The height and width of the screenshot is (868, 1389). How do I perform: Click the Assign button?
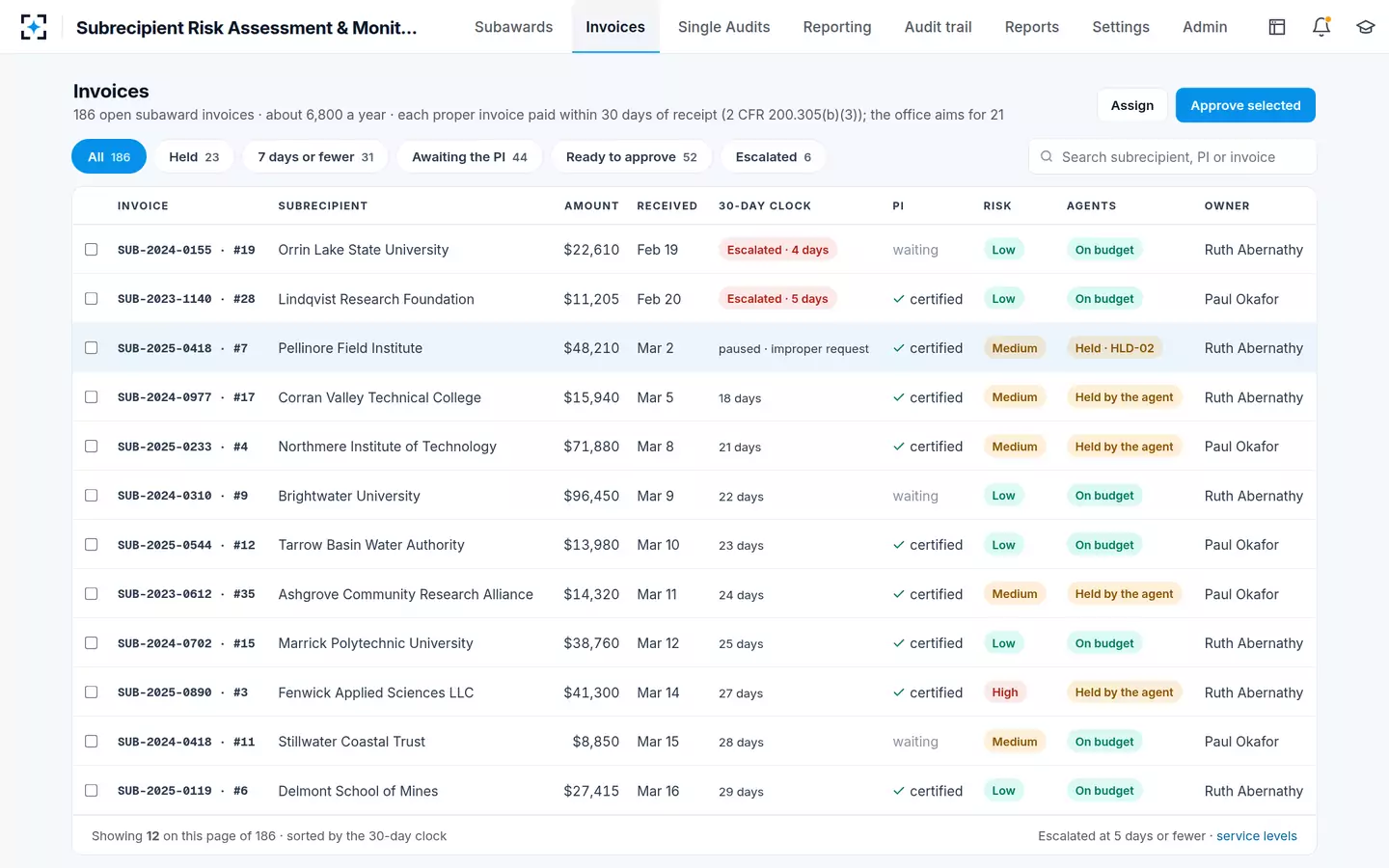click(x=1132, y=105)
